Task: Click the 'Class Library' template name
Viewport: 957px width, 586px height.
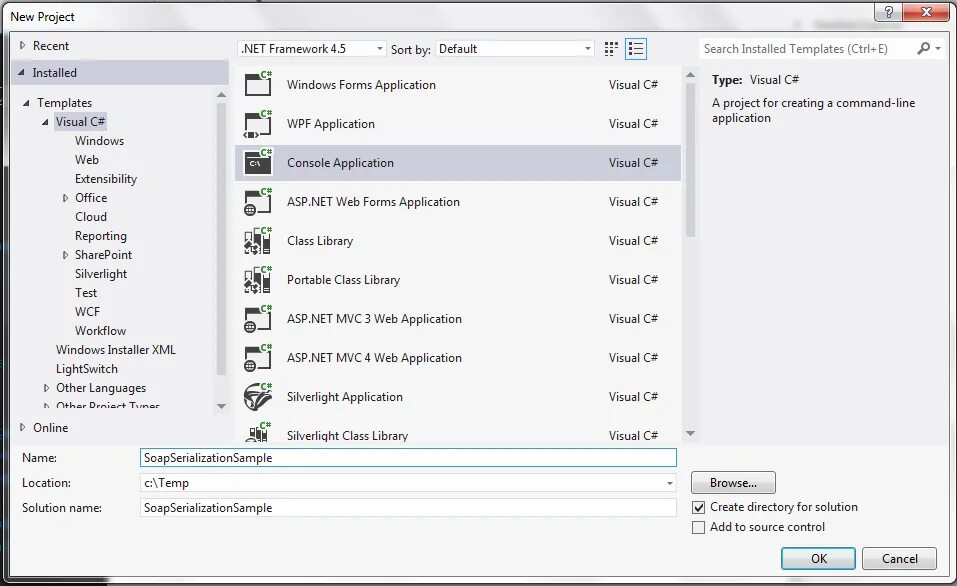Action: click(320, 241)
